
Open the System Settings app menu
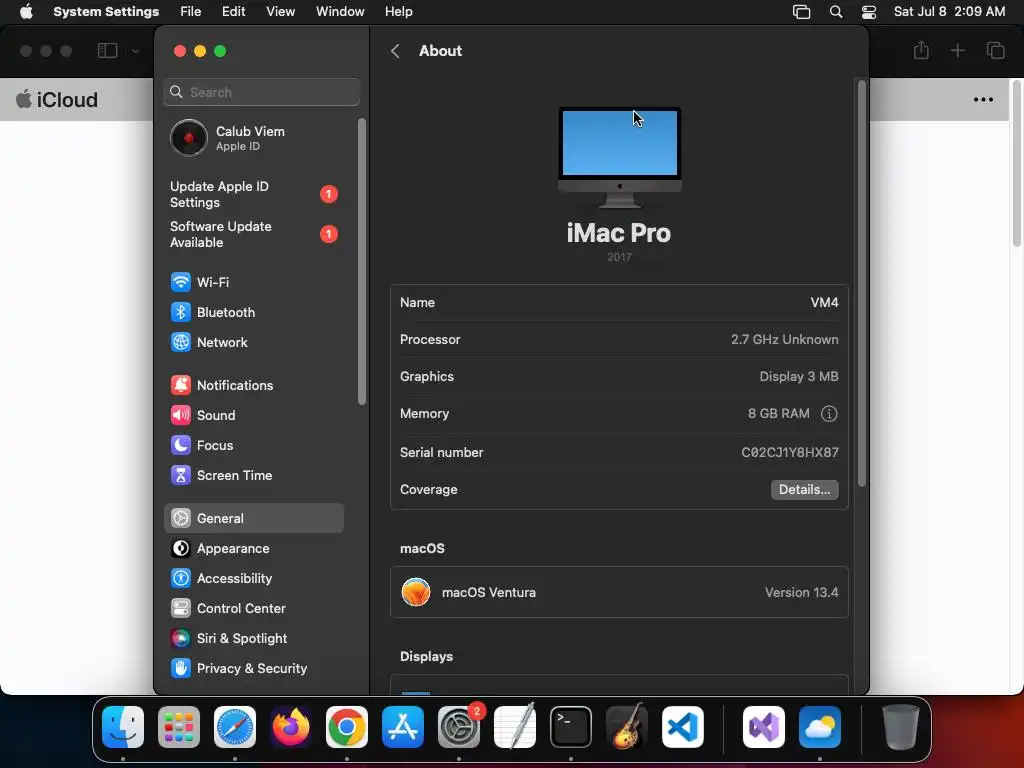(106, 12)
